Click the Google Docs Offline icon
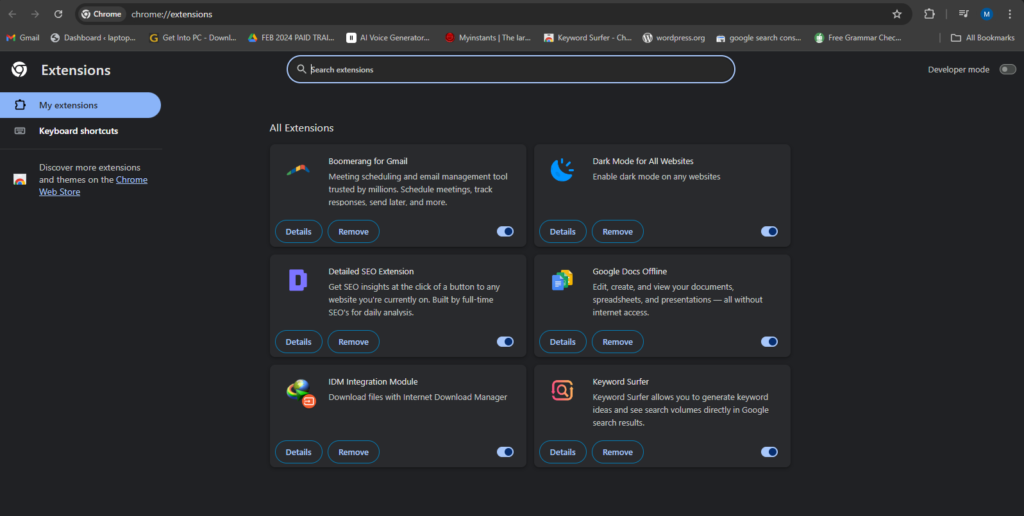1024x516 pixels. (x=562, y=280)
